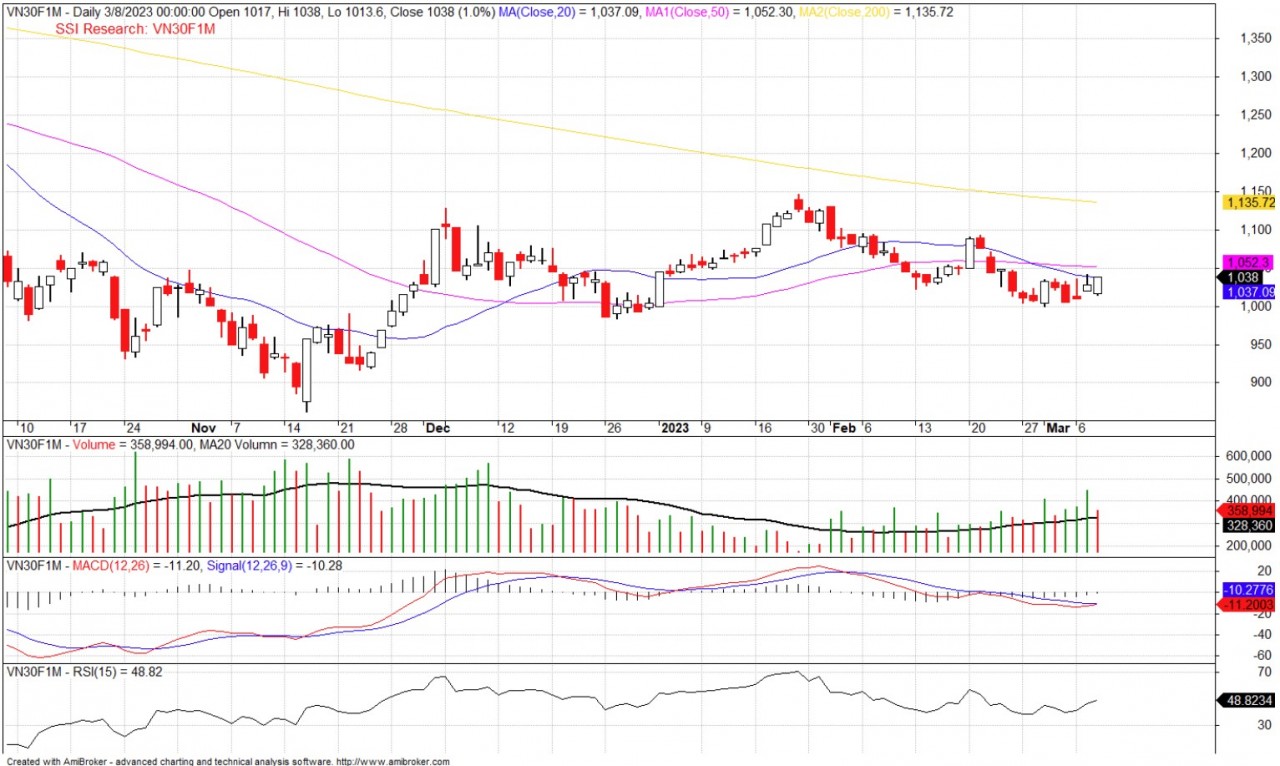Screen dimensions: 1280x766
Task: Click the amibroker.com link in the footer
Action: click(x=392, y=761)
